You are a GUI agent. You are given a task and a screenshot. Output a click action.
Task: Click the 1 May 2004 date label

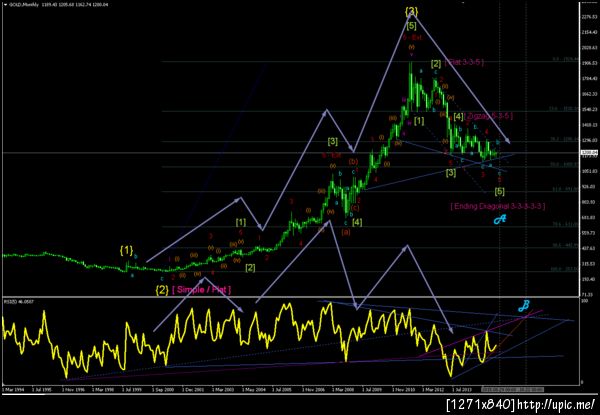tap(253, 389)
